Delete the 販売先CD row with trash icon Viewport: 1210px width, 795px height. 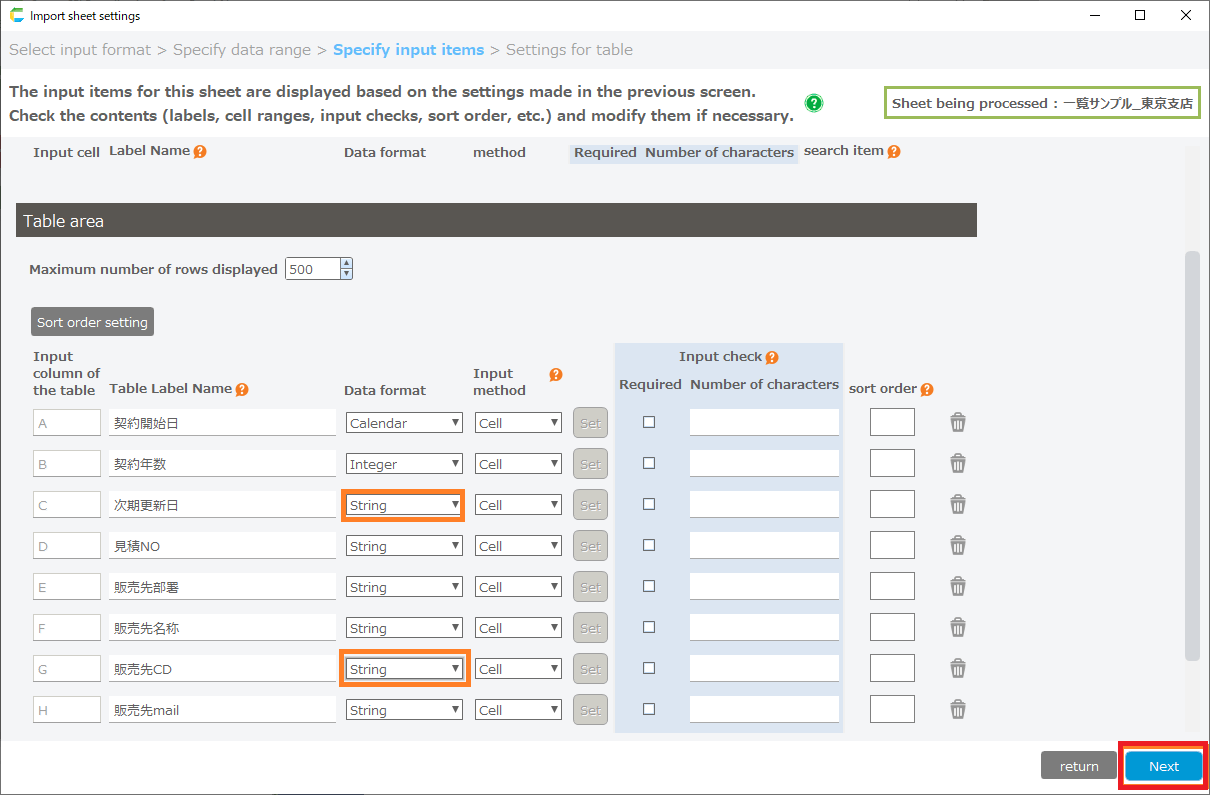[957, 669]
